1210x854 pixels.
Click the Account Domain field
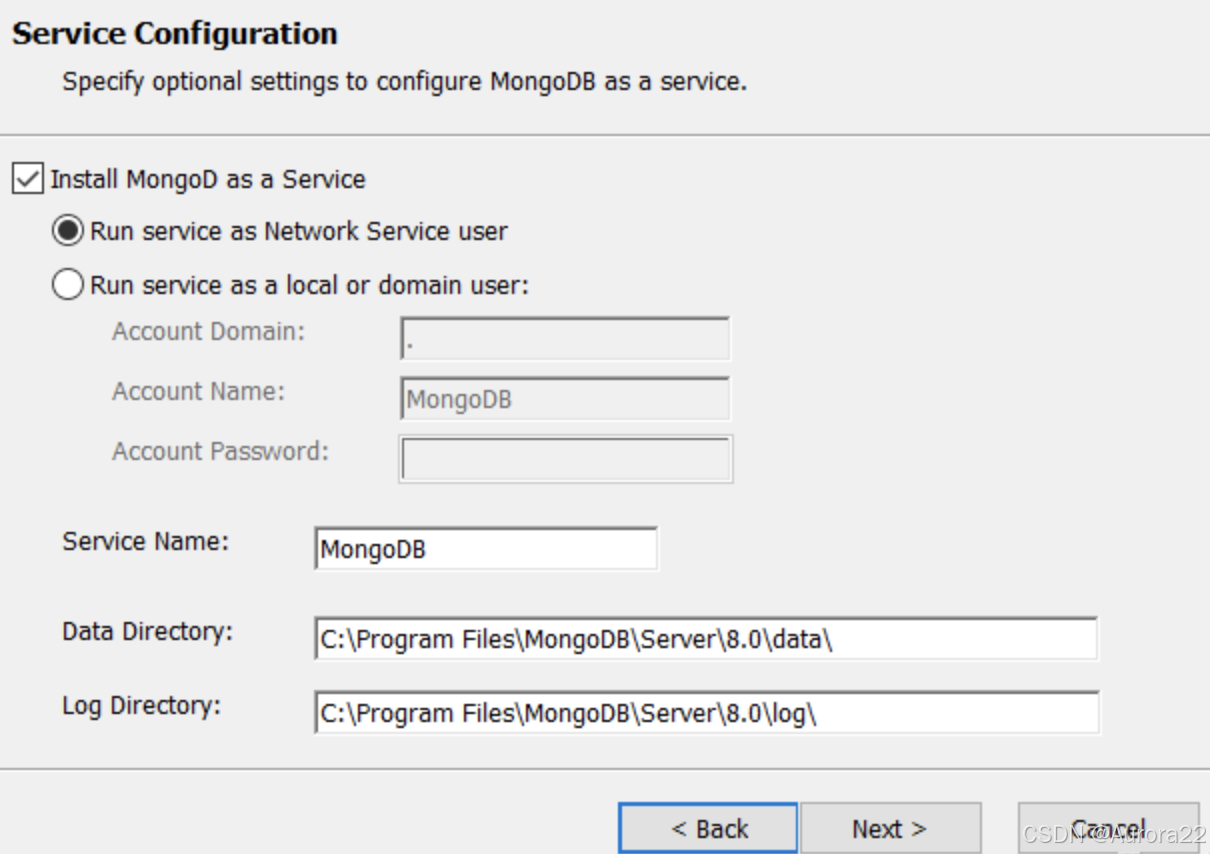[565, 339]
